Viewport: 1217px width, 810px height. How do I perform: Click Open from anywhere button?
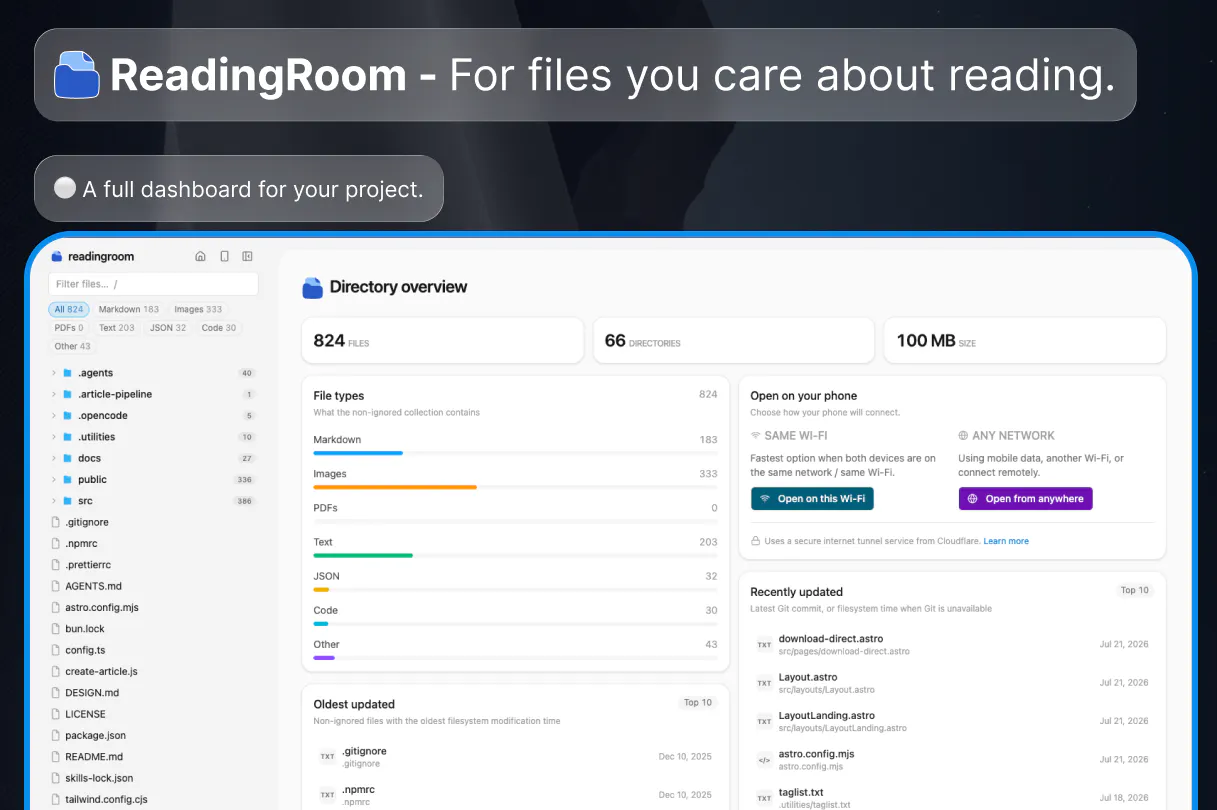[x=1025, y=498]
